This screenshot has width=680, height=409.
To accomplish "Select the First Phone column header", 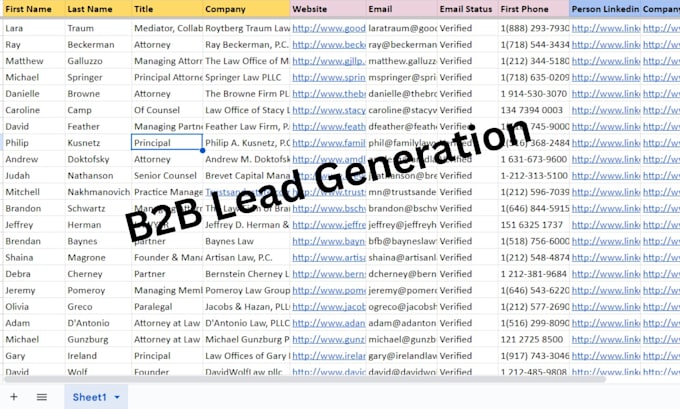I will point(534,9).
